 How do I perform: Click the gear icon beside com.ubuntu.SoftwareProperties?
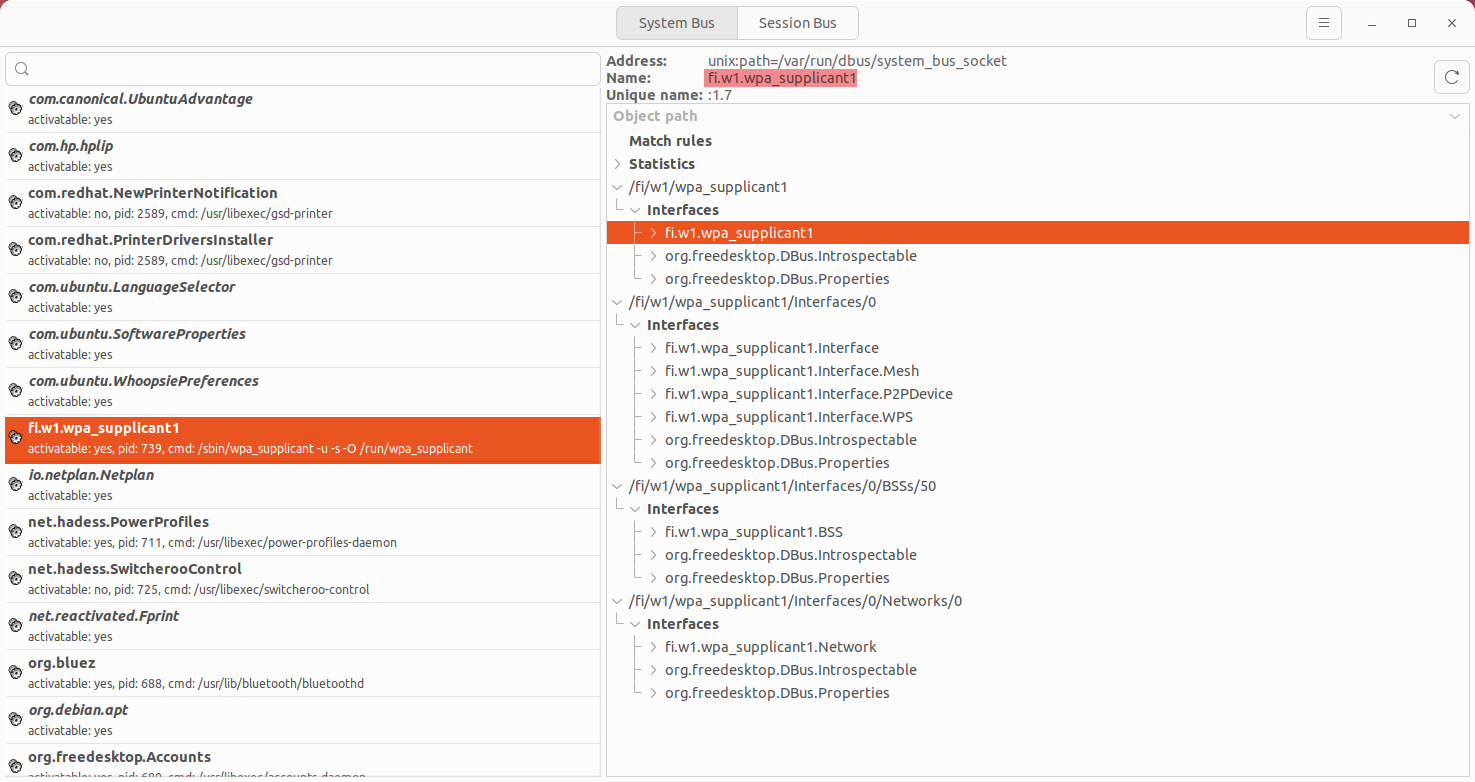[x=16, y=343]
